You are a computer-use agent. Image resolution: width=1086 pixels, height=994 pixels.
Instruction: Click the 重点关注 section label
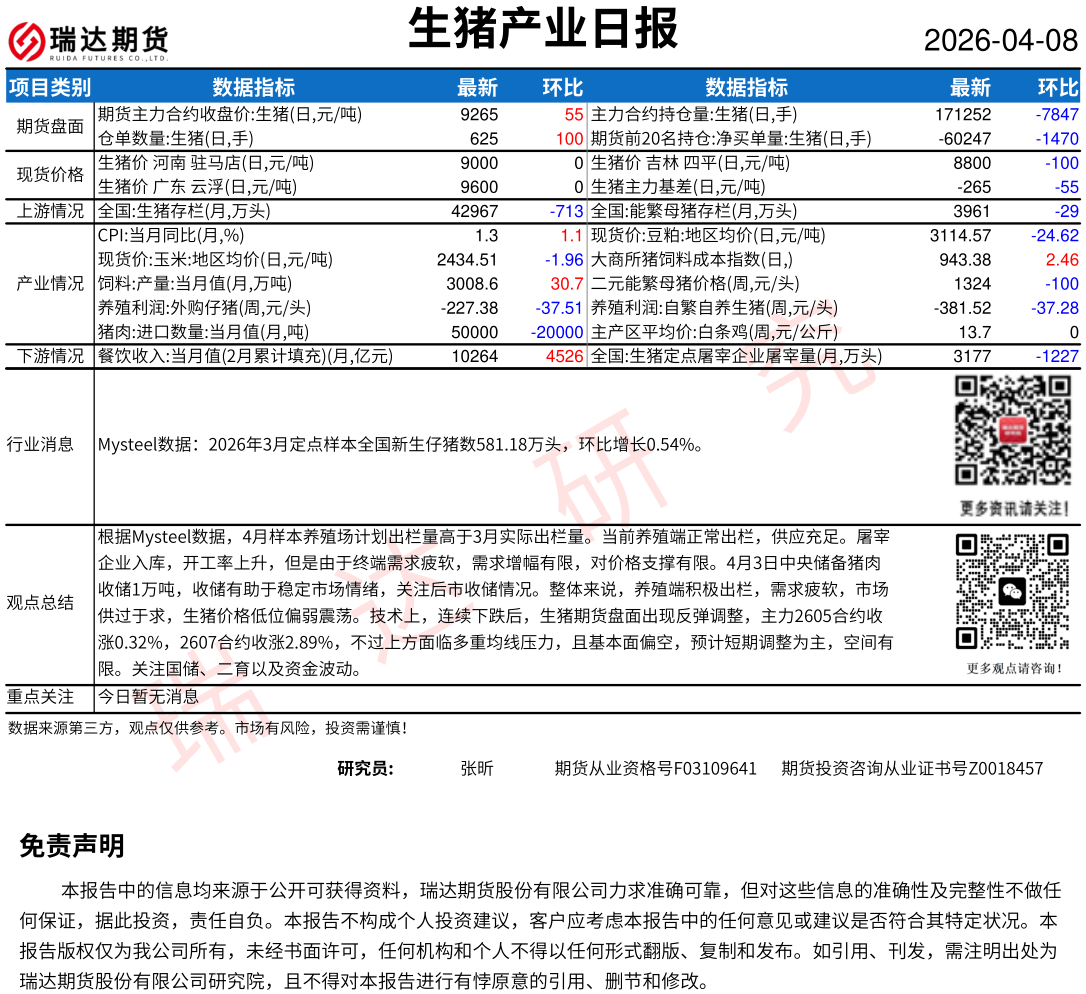(41, 696)
